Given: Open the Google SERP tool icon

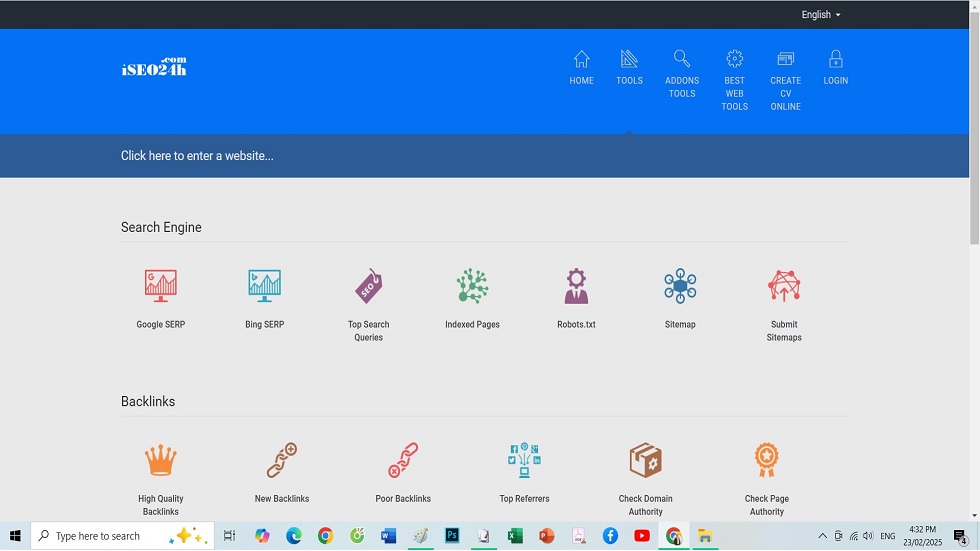Looking at the screenshot, I should pyautogui.click(x=160, y=286).
